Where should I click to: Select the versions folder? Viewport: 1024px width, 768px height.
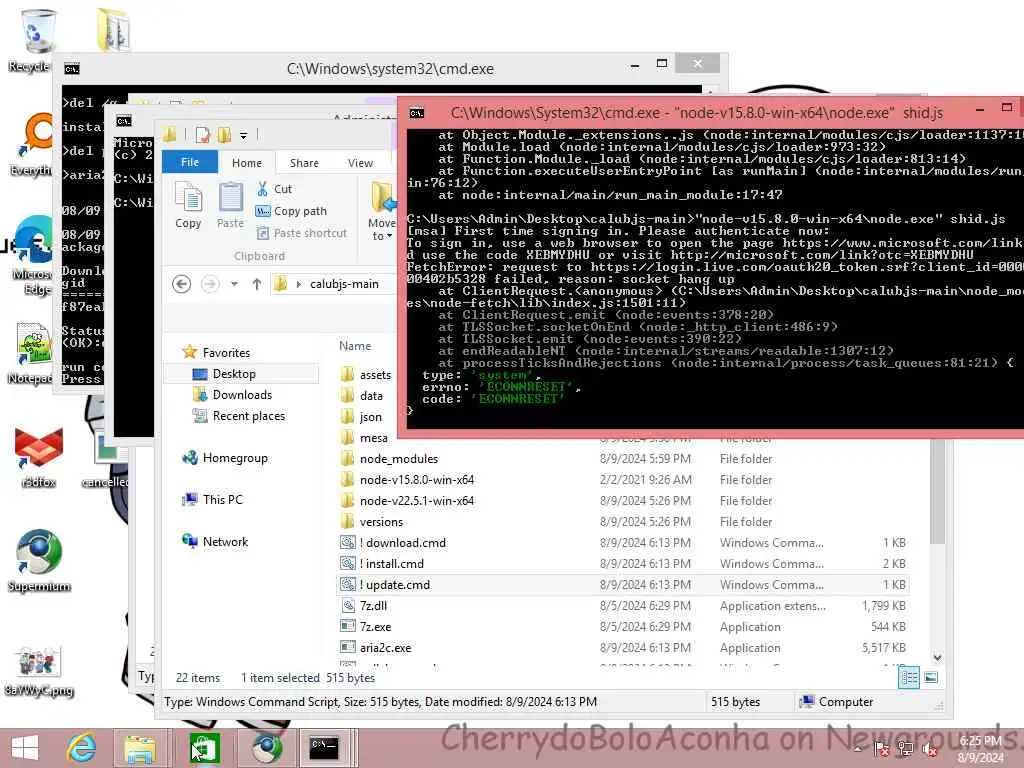point(372,522)
